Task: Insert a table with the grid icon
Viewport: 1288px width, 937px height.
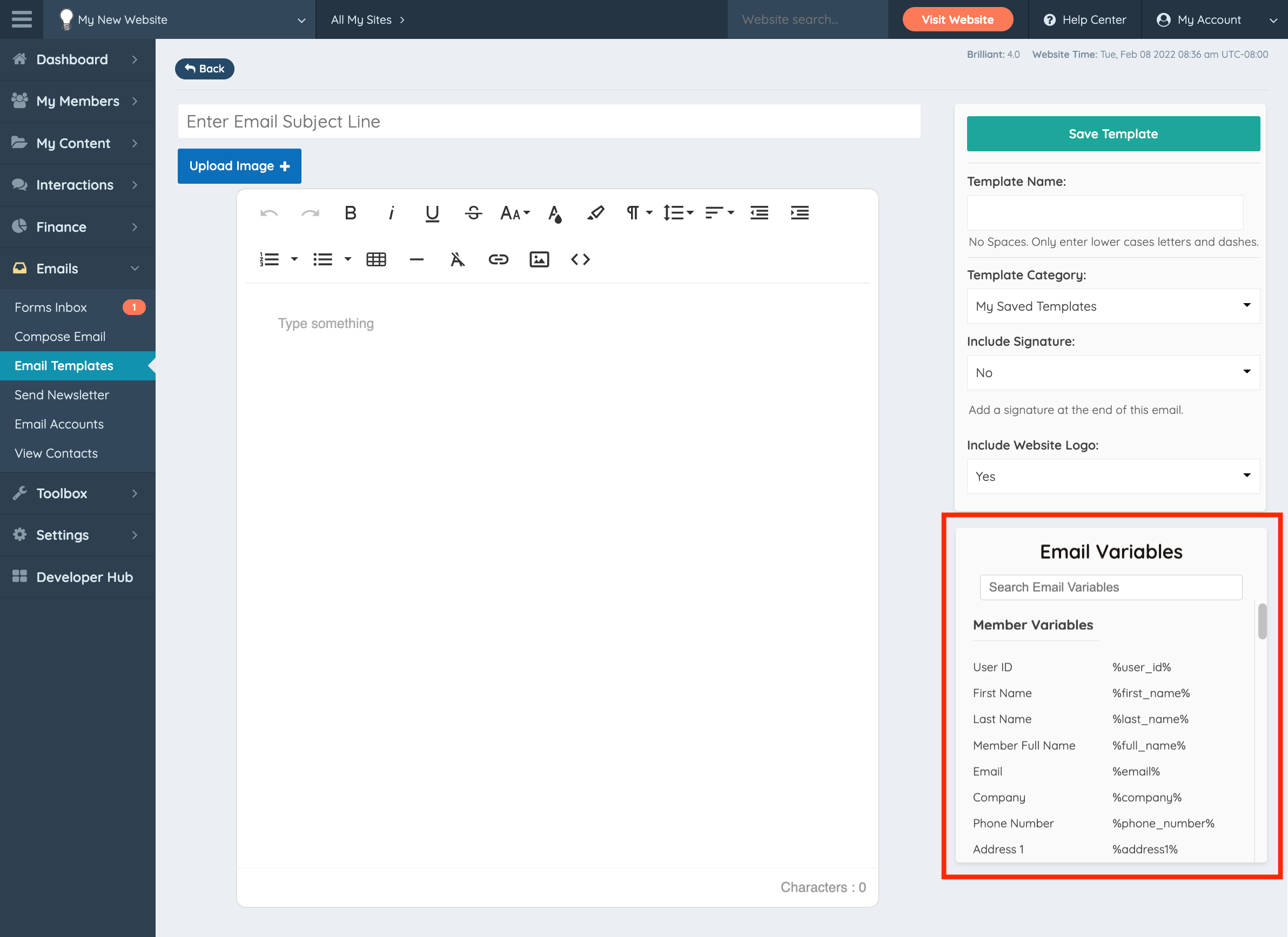Action: coord(376,259)
